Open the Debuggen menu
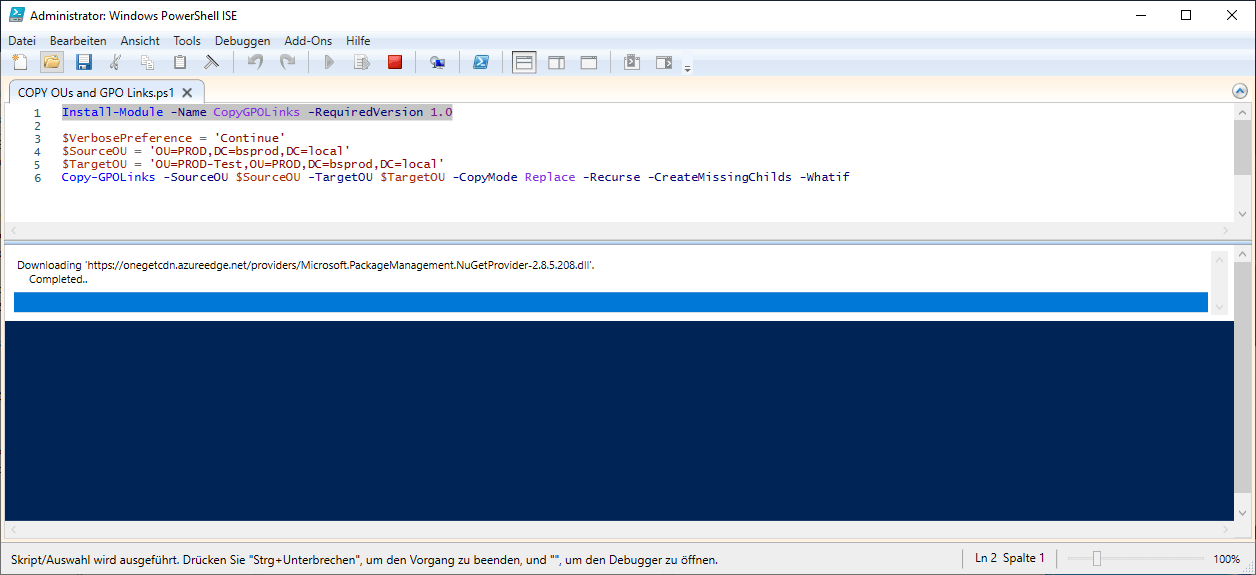This screenshot has width=1256, height=575. pyautogui.click(x=242, y=41)
